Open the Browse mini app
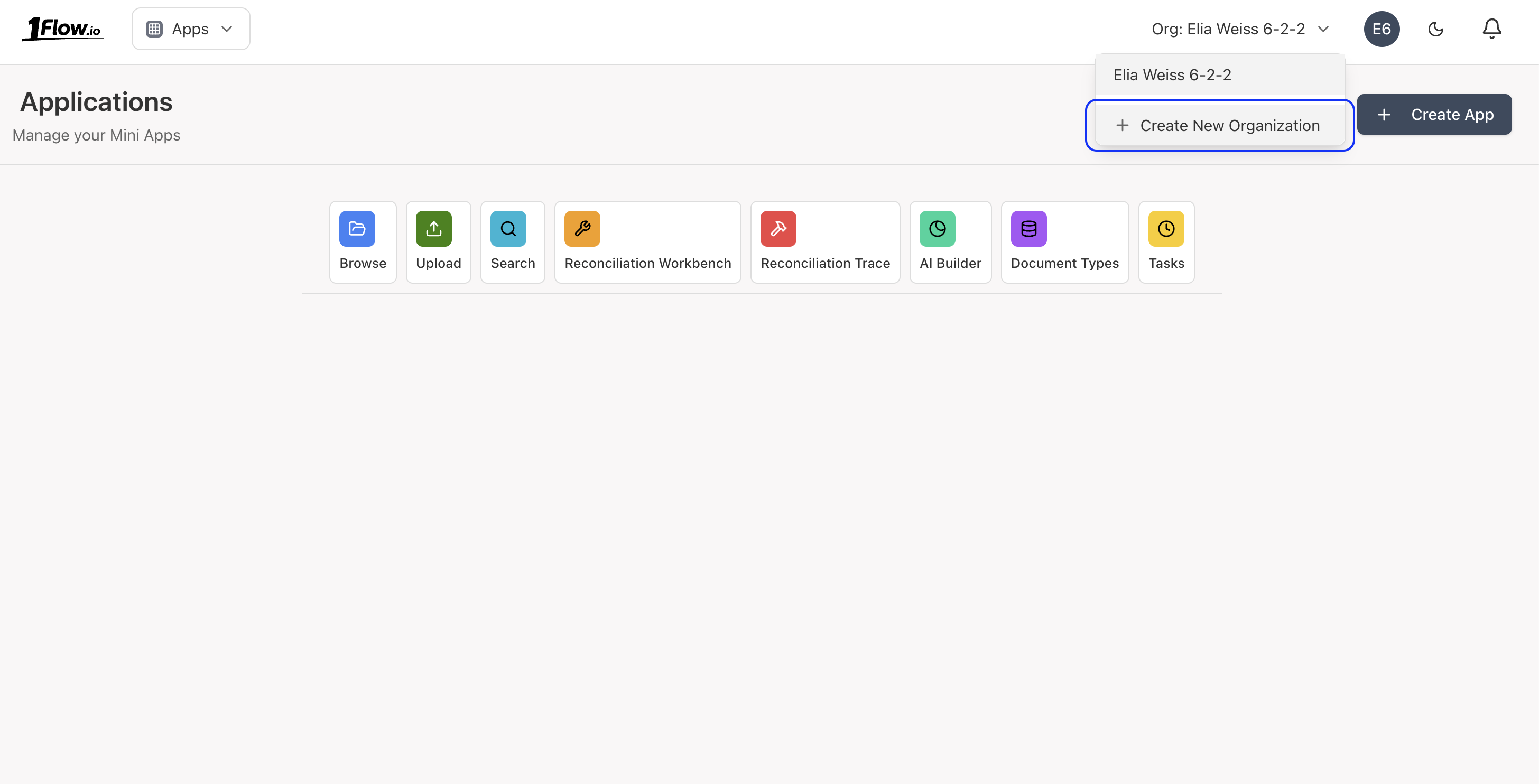Screen dimensions: 1539x784 (x=362, y=242)
